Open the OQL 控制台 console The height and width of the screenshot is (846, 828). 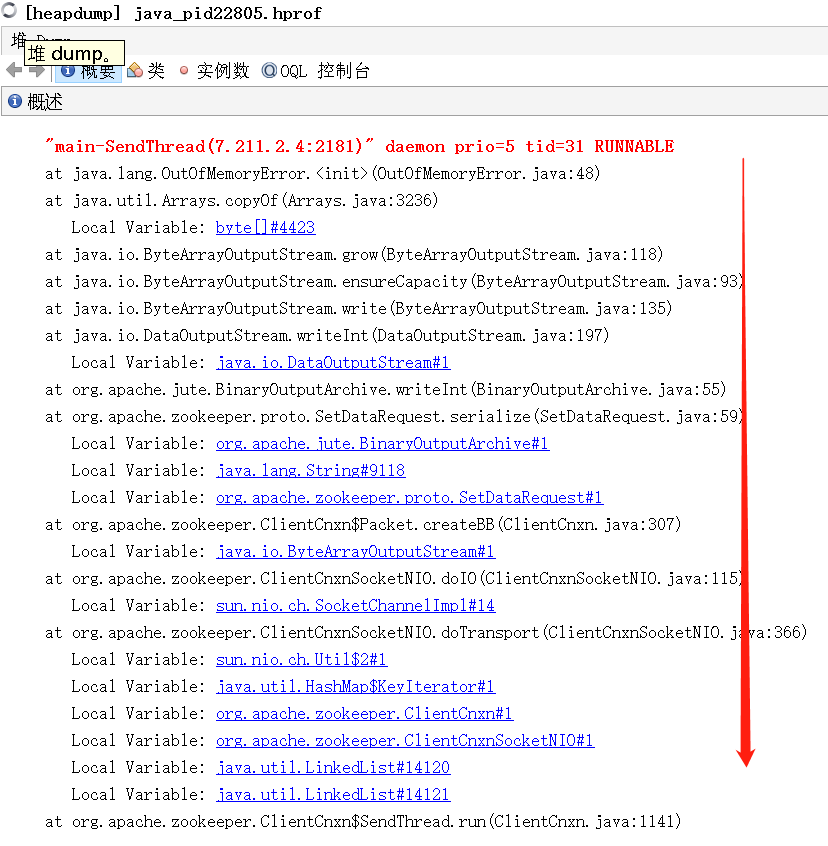(x=316, y=71)
